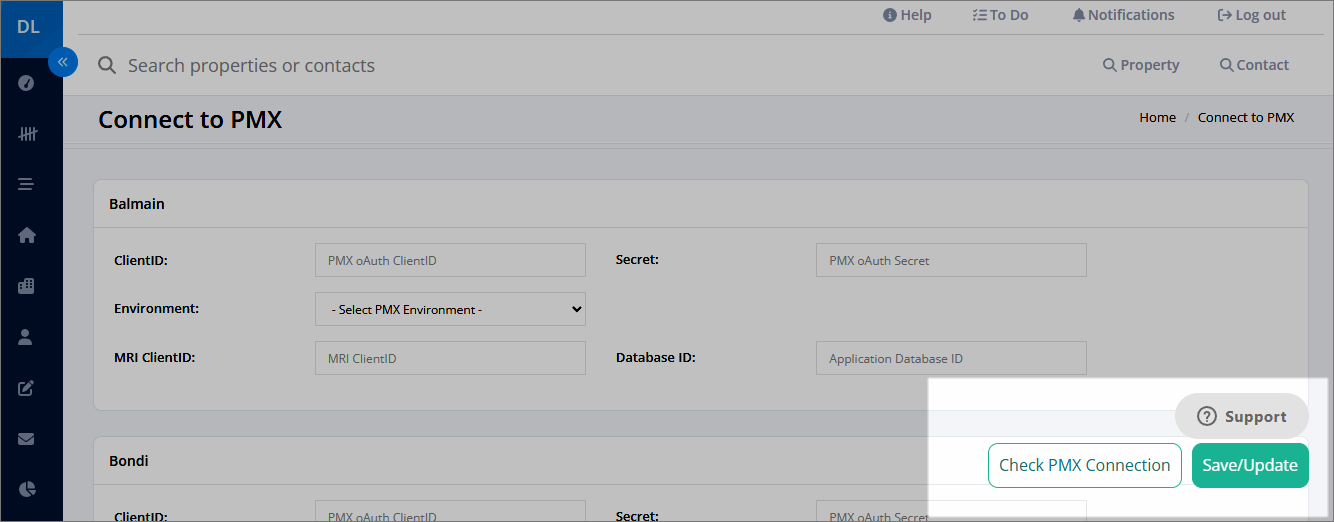Open the tally marks icon in sidebar
The width and height of the screenshot is (1334, 522).
coord(27,133)
